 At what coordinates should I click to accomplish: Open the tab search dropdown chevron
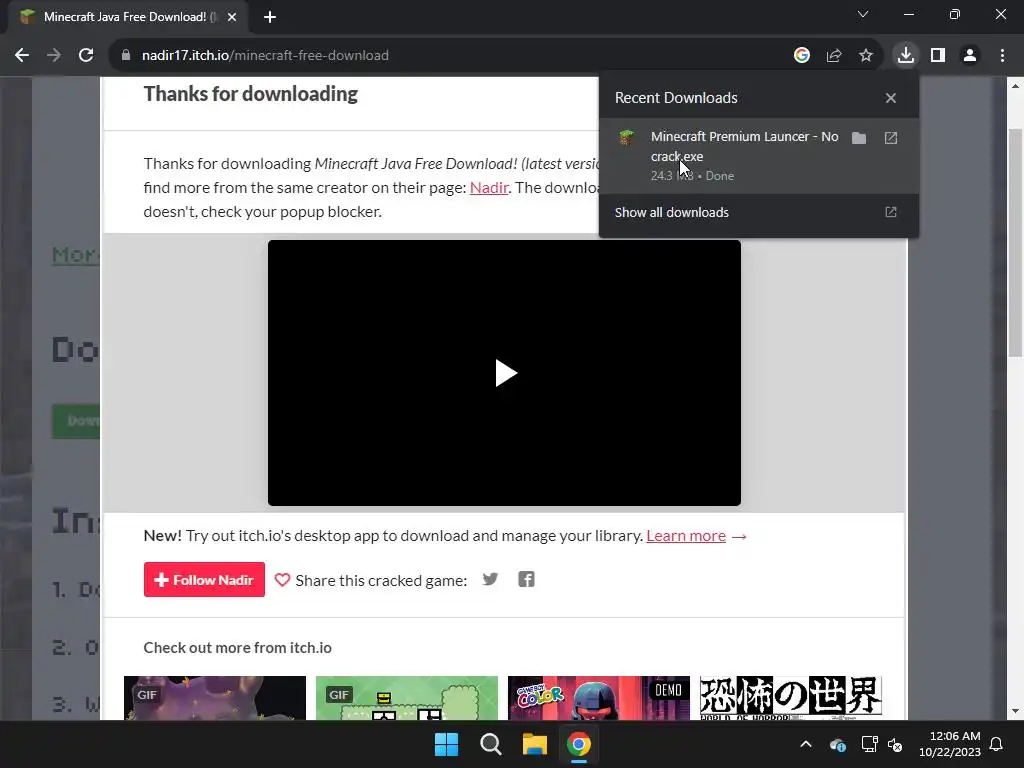[863, 14]
